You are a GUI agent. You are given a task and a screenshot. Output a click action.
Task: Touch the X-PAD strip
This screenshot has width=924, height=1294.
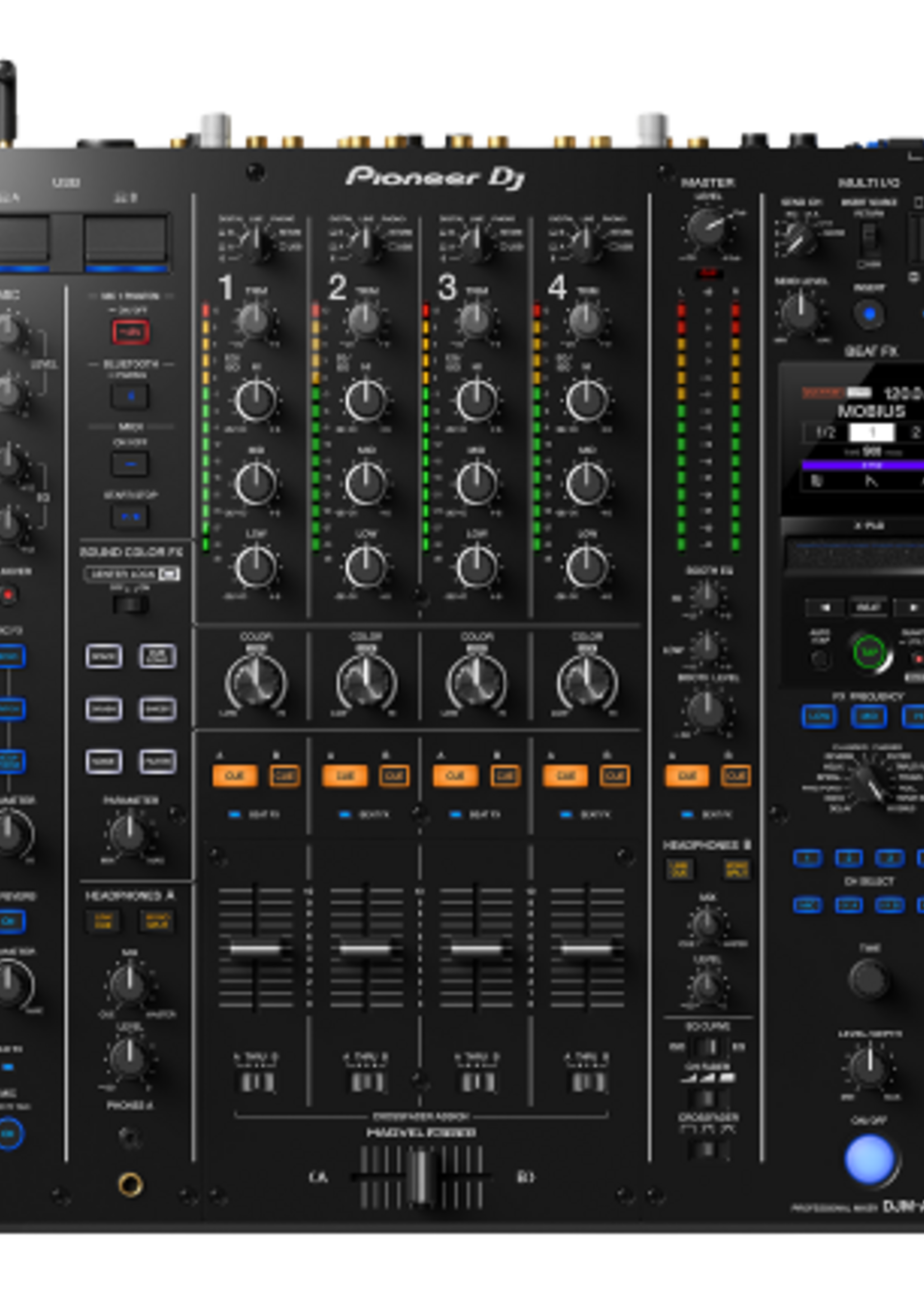click(x=855, y=555)
